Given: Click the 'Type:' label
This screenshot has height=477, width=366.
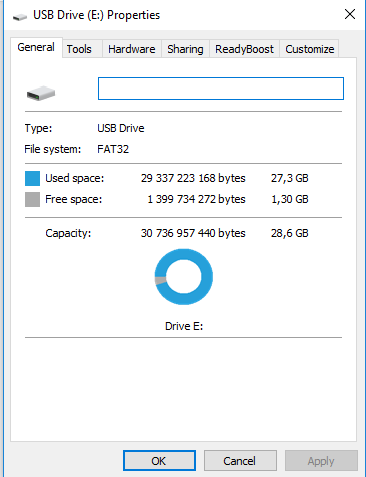Looking at the screenshot, I should click(38, 128).
